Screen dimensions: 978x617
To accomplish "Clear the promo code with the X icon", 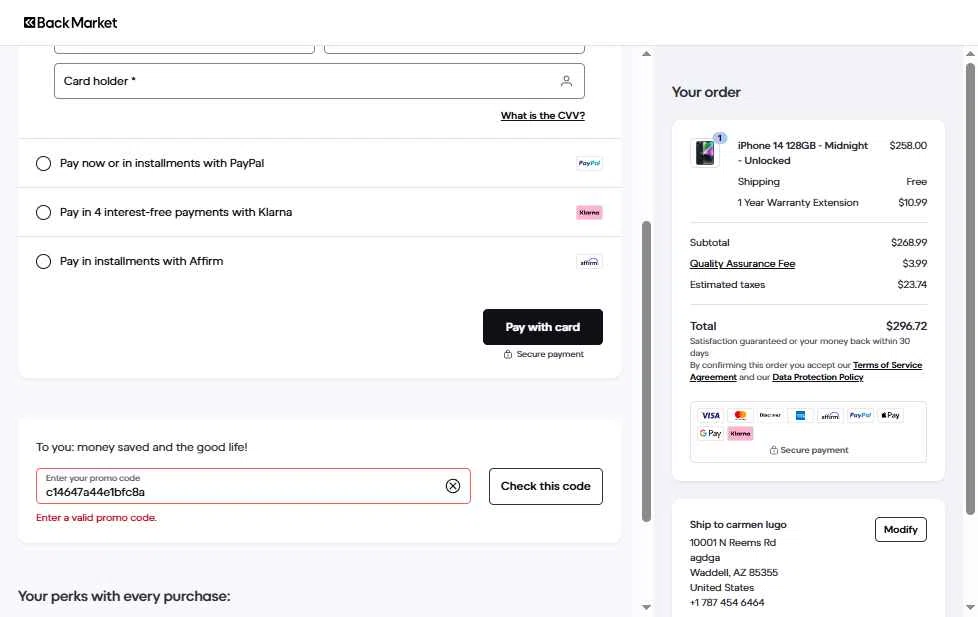I will (x=453, y=486).
